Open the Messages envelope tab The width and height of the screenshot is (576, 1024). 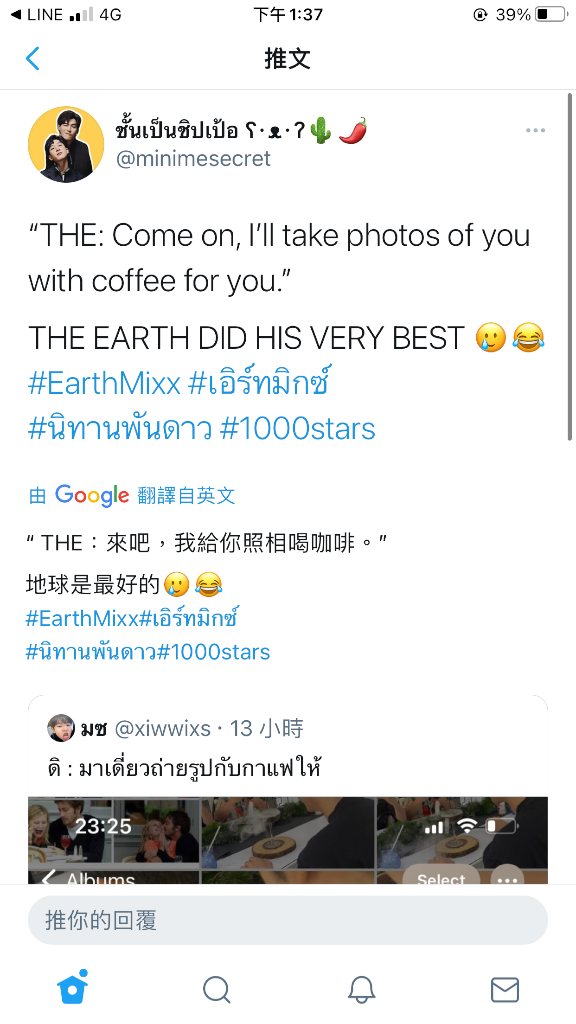click(x=505, y=989)
